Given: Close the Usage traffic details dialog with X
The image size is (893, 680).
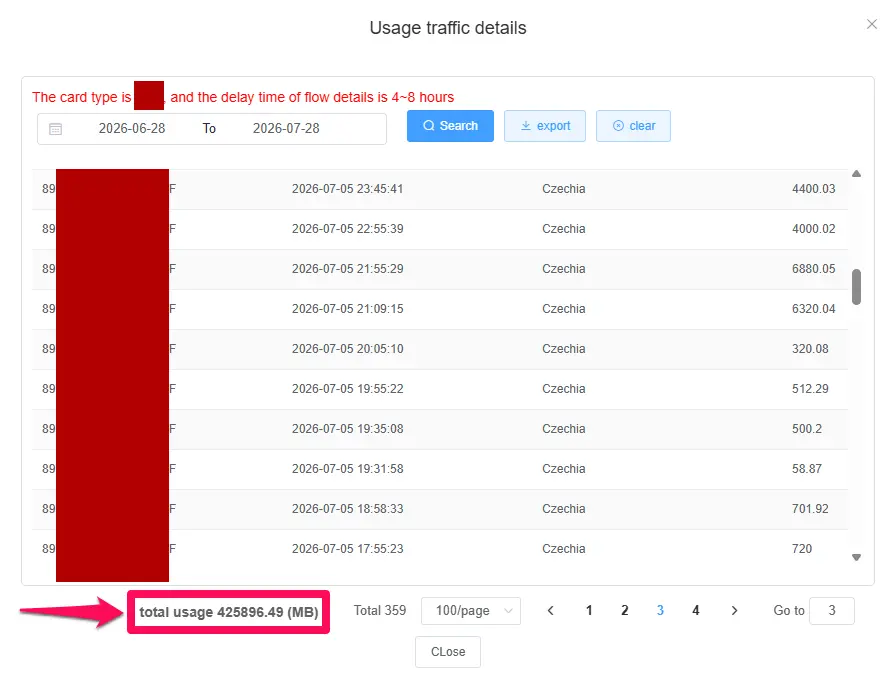Looking at the screenshot, I should [x=871, y=24].
